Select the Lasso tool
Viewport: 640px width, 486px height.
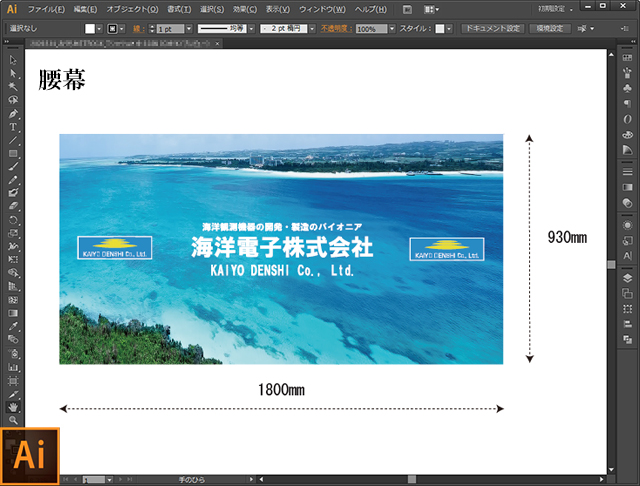(13, 100)
